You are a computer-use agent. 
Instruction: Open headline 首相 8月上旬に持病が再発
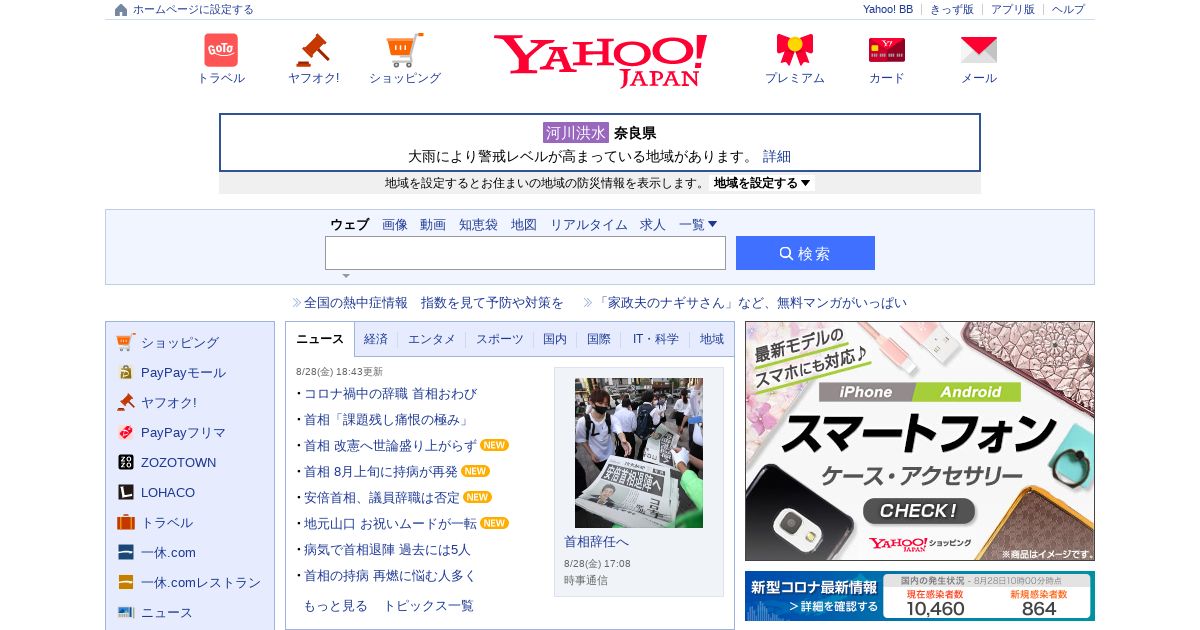click(x=381, y=472)
